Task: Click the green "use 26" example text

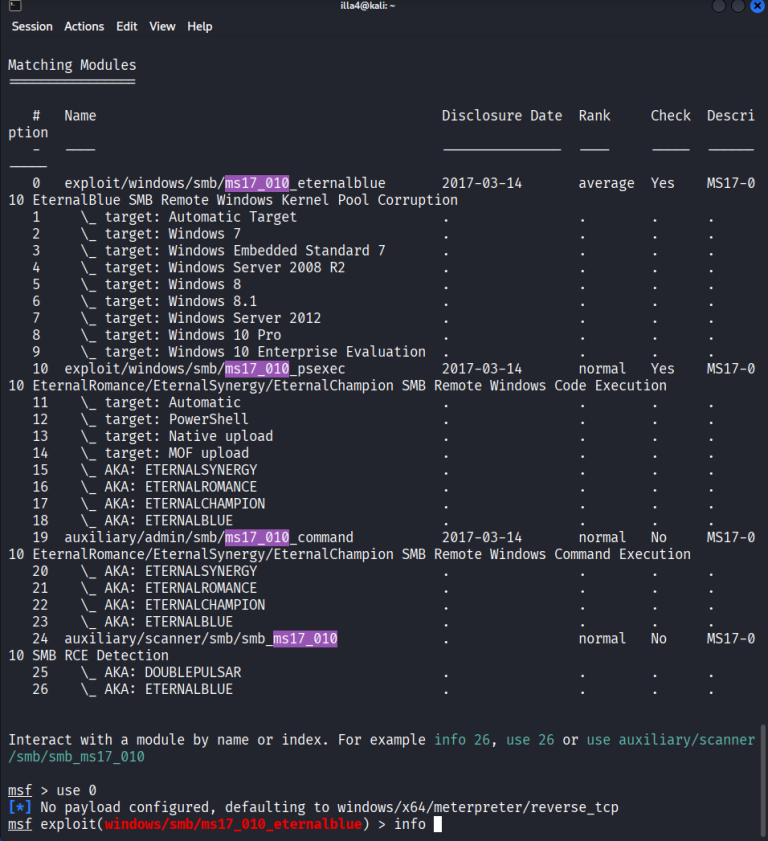Action: click(x=534, y=740)
